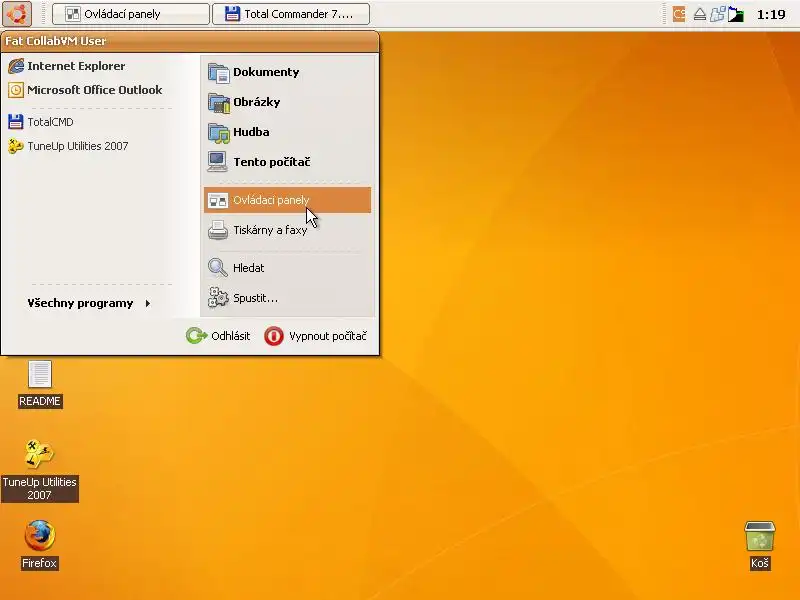Click the Ovládací panely taskbar button icon

(x=73, y=14)
